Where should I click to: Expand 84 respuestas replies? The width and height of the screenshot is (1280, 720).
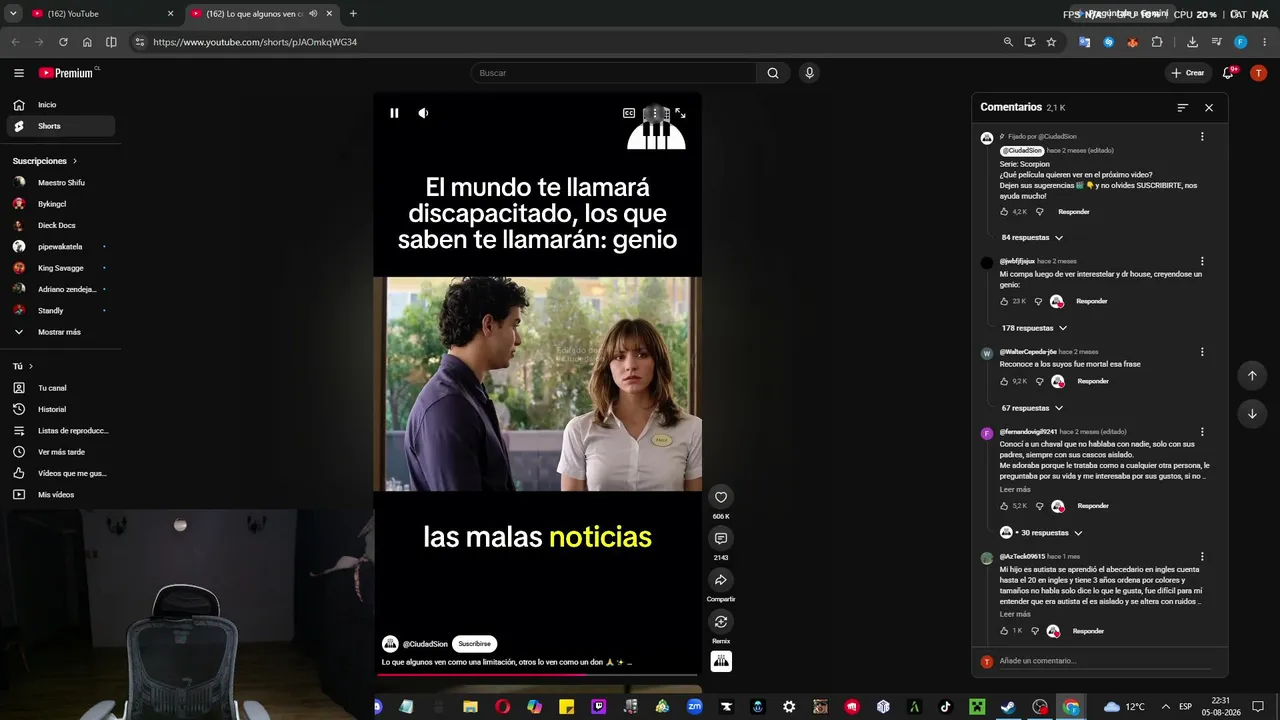tap(1033, 238)
